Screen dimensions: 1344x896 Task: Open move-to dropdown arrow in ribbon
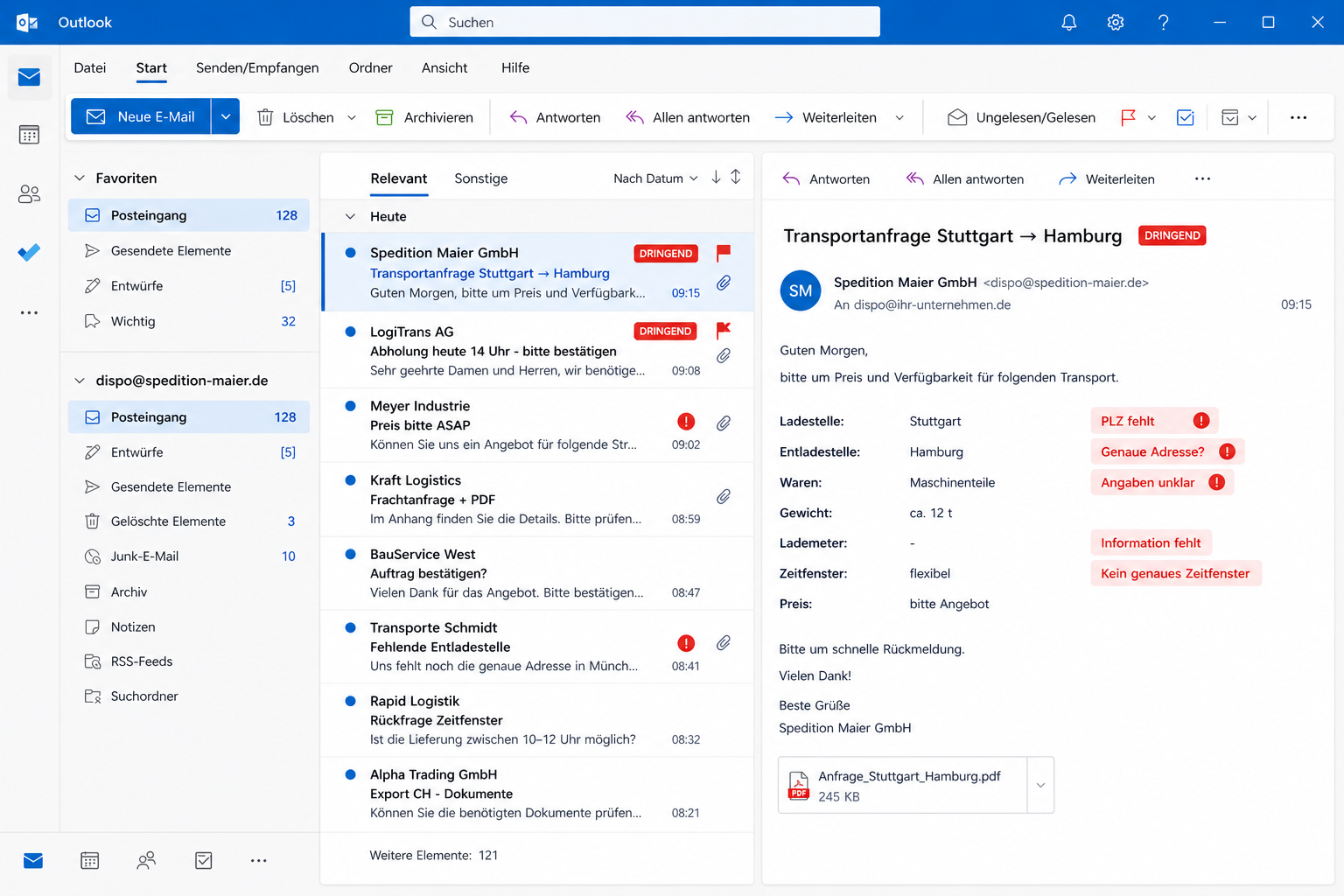click(1252, 117)
